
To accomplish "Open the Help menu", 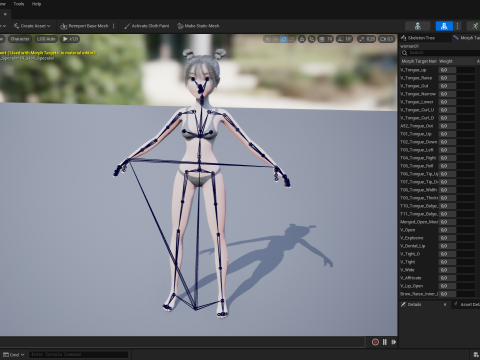I will [36, 4].
